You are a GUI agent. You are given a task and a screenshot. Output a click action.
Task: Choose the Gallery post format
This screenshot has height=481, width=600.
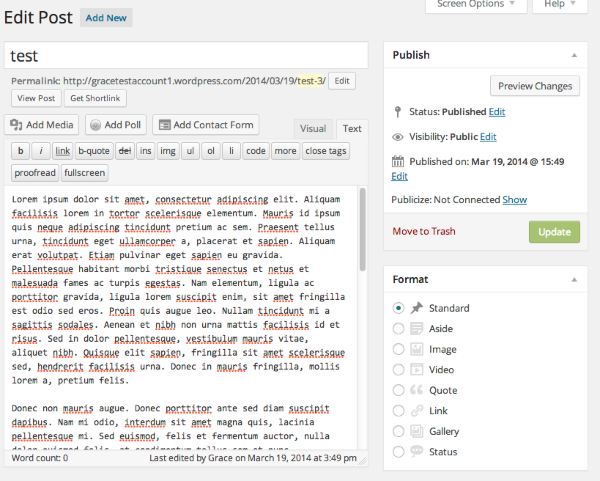(x=400, y=432)
